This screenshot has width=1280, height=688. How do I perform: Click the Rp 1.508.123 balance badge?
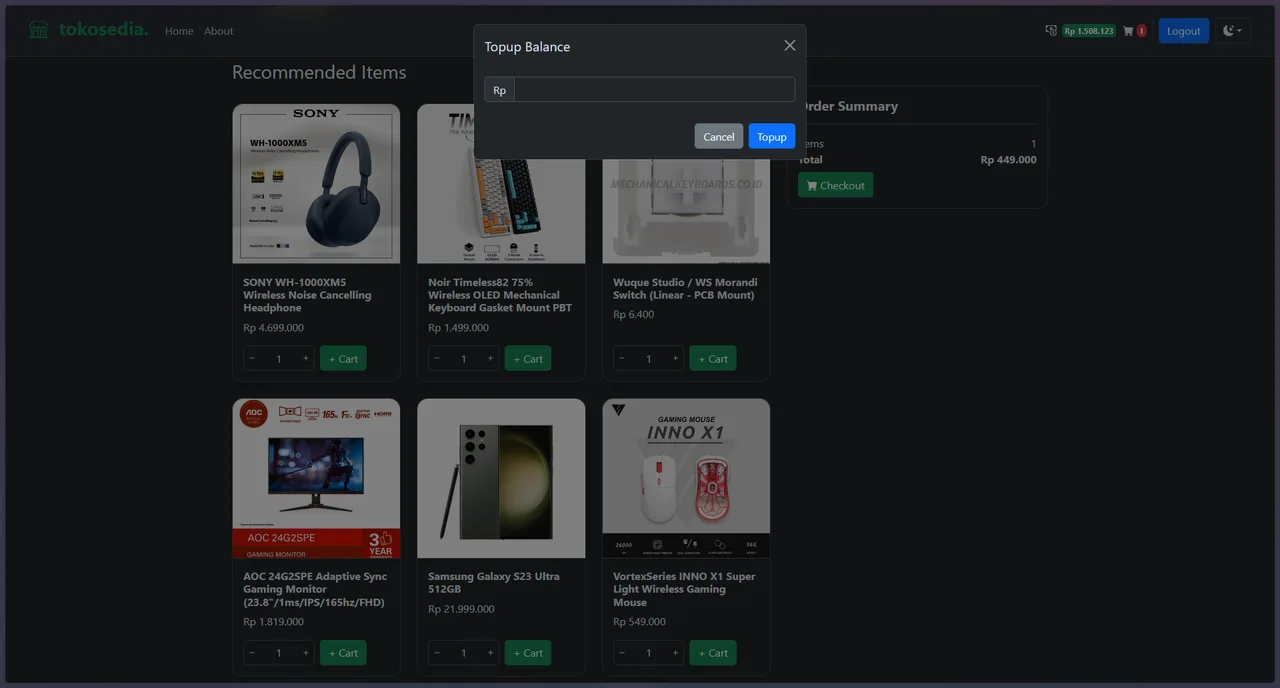click(1089, 31)
